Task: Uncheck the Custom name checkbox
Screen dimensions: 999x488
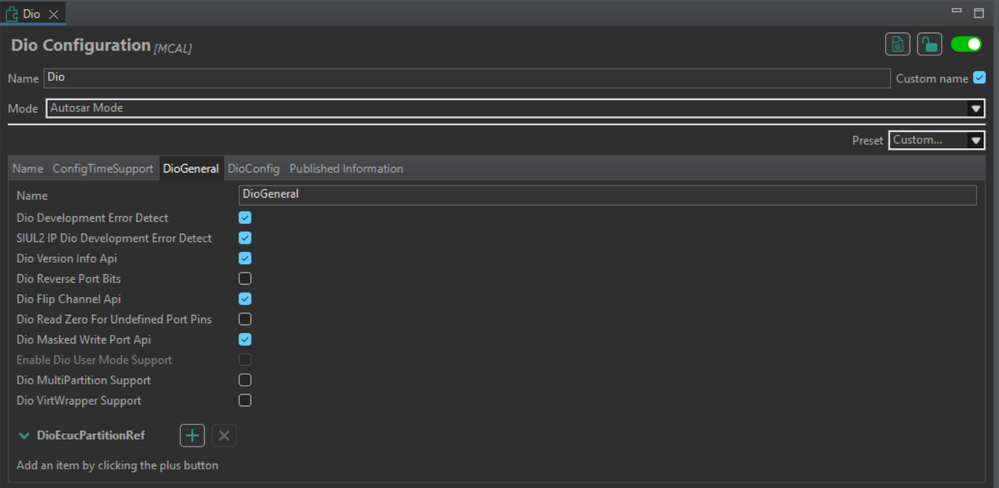Action: pos(979,78)
